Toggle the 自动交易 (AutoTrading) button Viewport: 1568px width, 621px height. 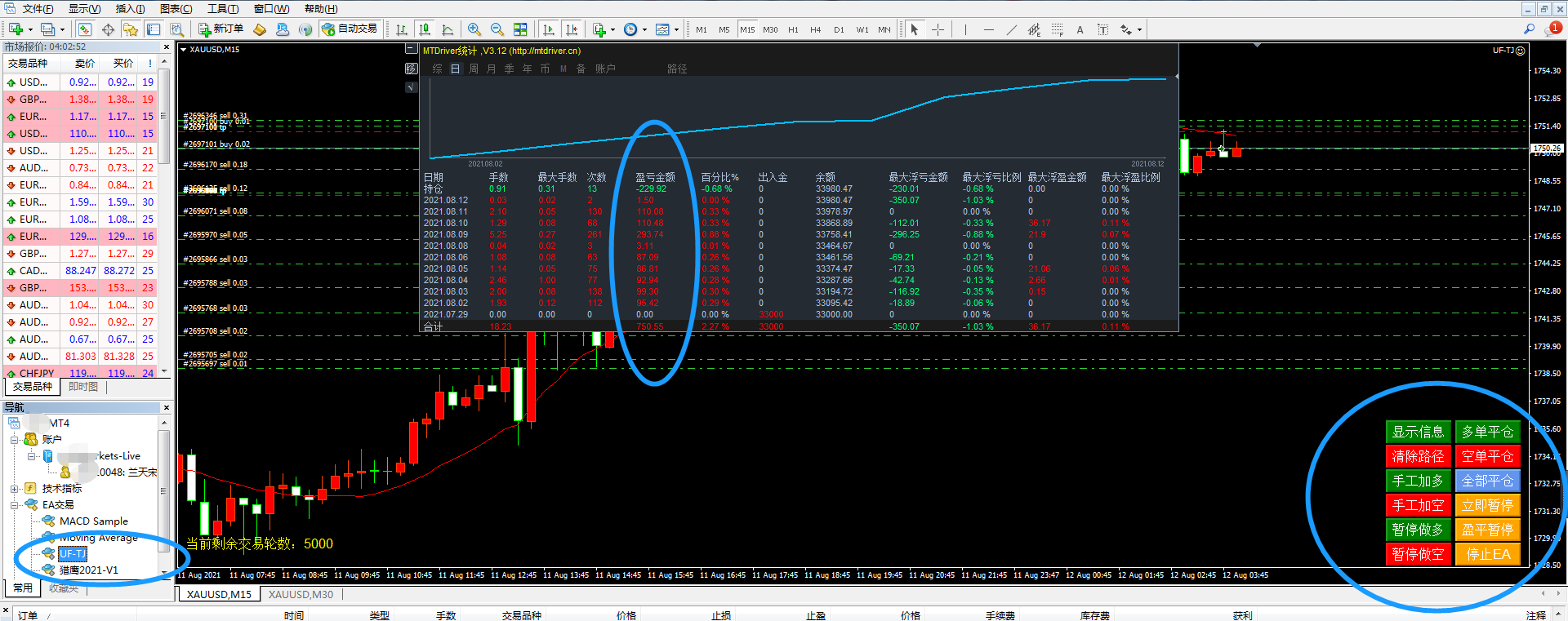pos(350,29)
